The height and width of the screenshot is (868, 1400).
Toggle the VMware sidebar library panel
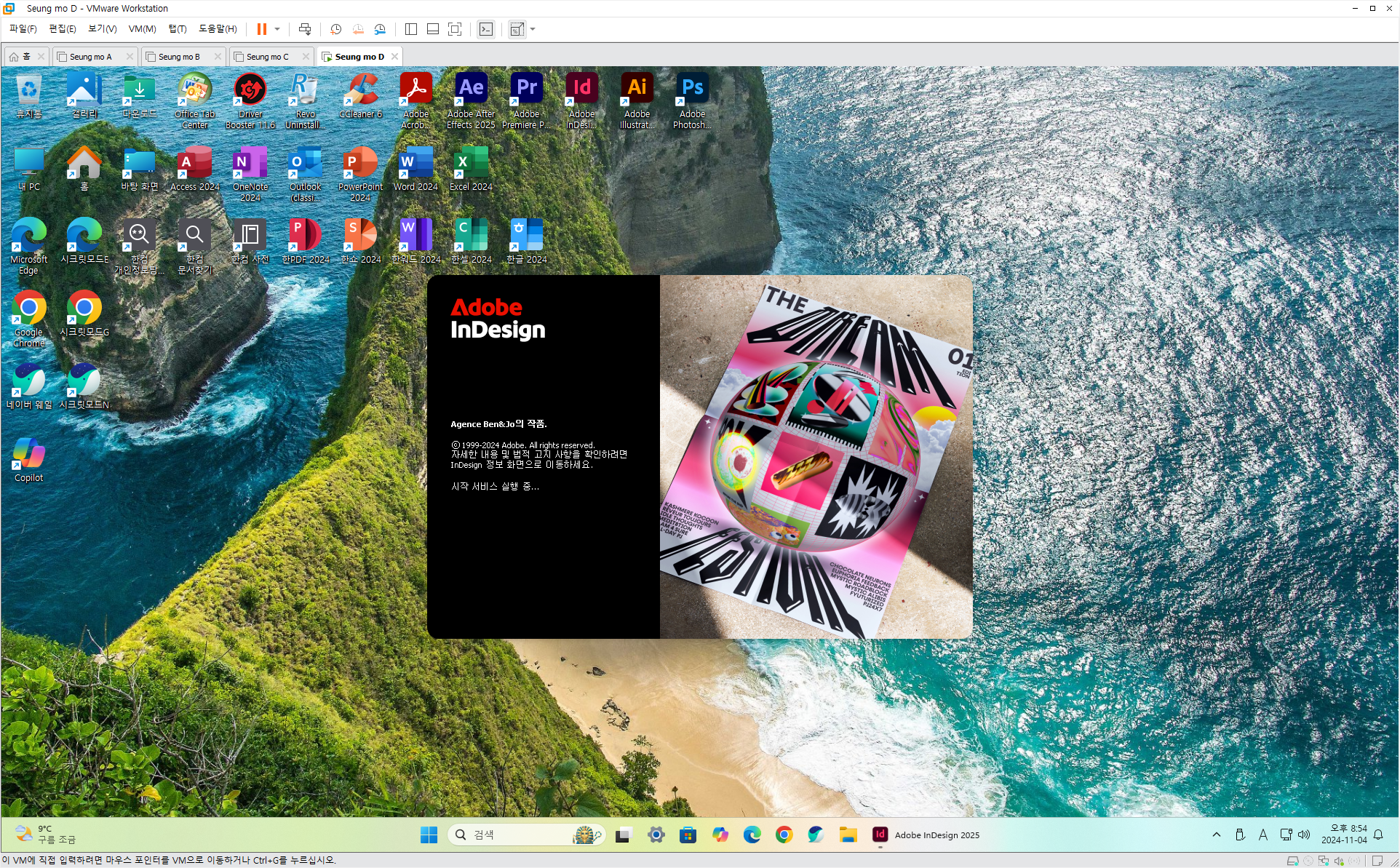pyautogui.click(x=410, y=29)
